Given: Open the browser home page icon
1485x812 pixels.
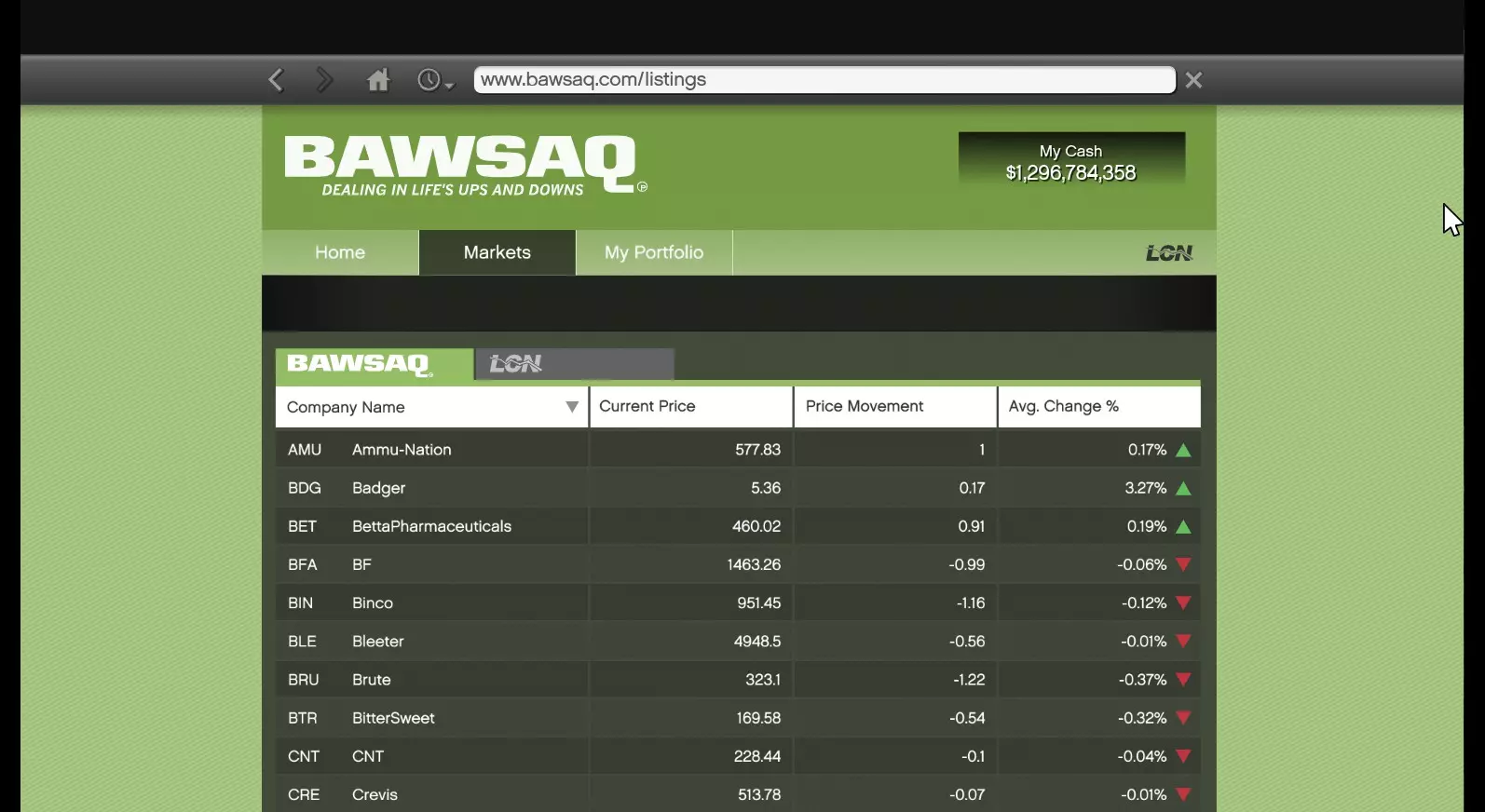Looking at the screenshot, I should pos(378,80).
